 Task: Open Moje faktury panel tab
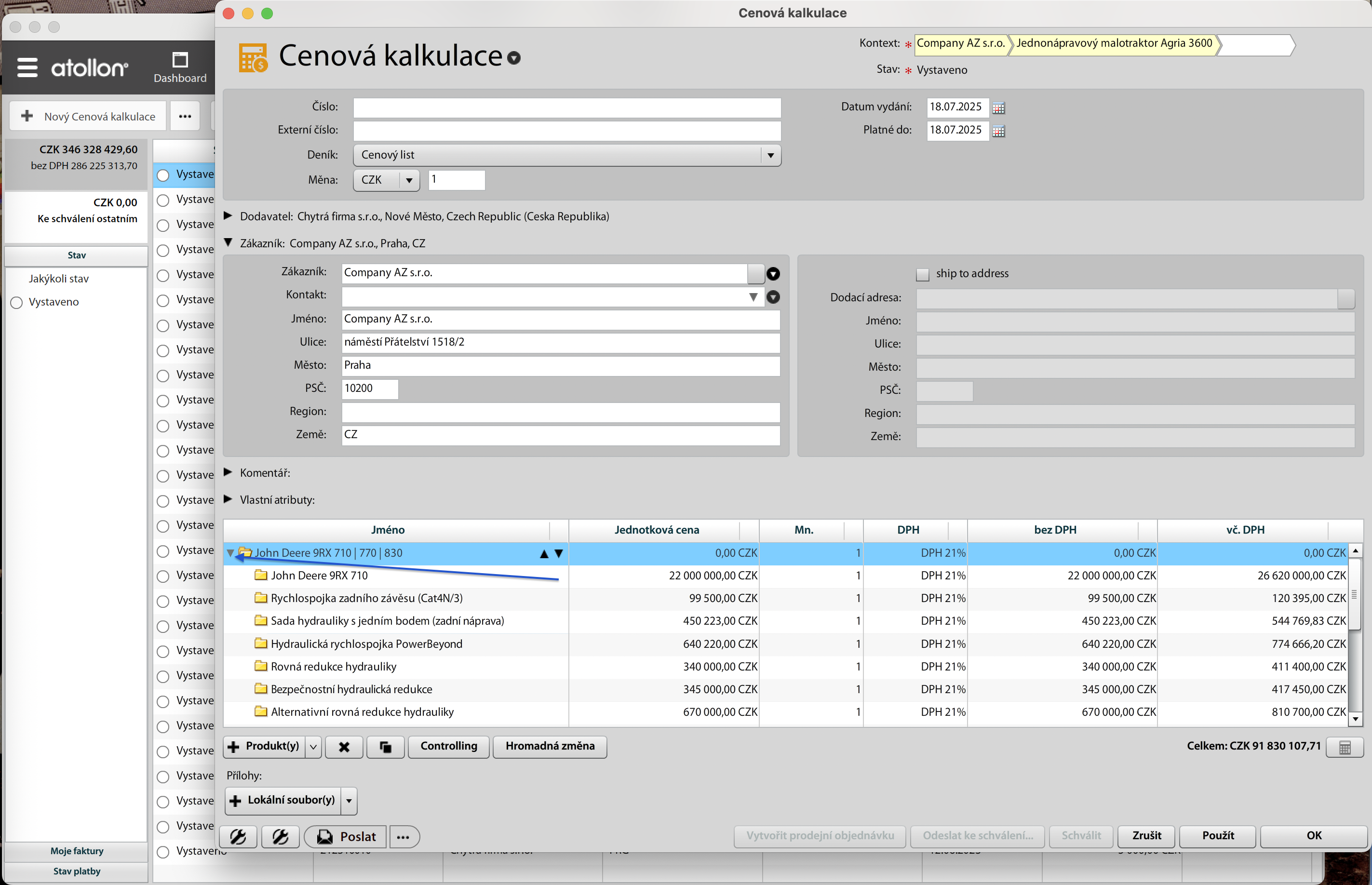[x=77, y=851]
